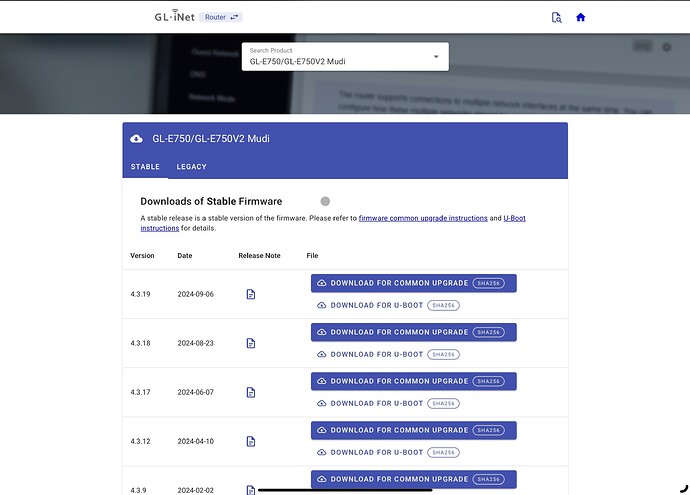
Task: Click cloud download icon beside GL-E750 title
Action: tap(137, 138)
